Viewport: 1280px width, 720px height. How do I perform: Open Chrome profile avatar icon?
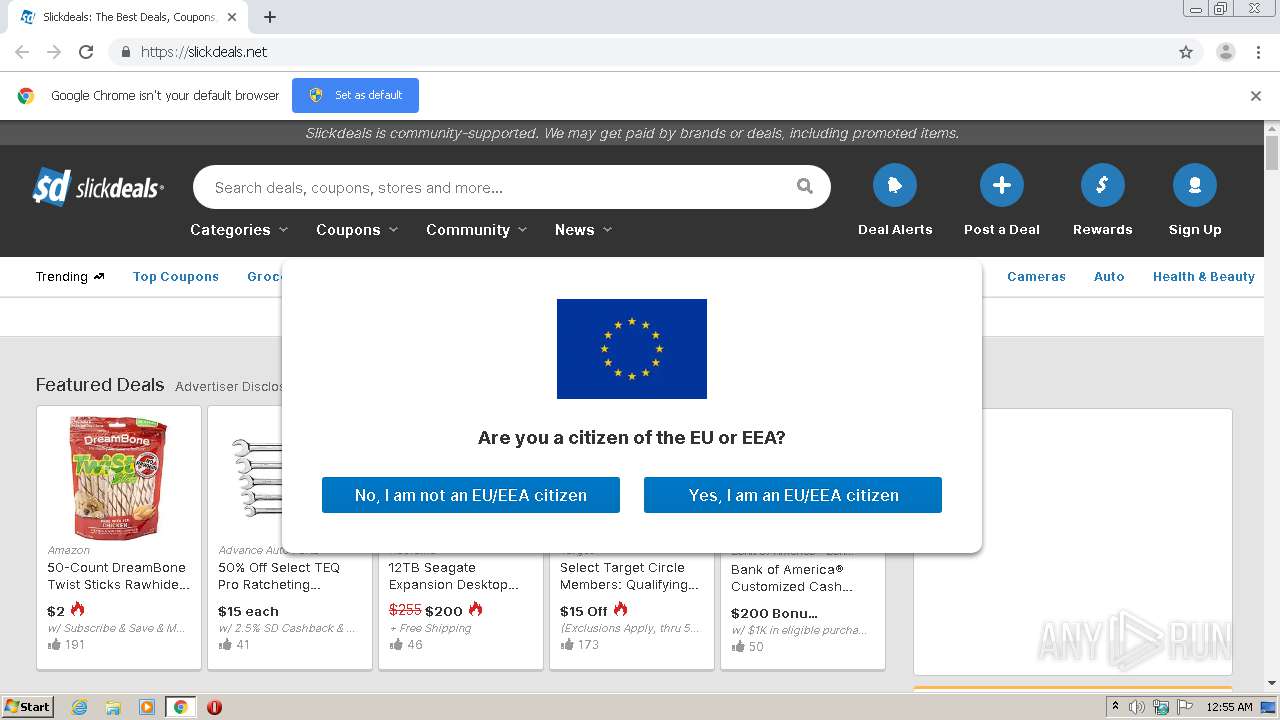[1225, 52]
